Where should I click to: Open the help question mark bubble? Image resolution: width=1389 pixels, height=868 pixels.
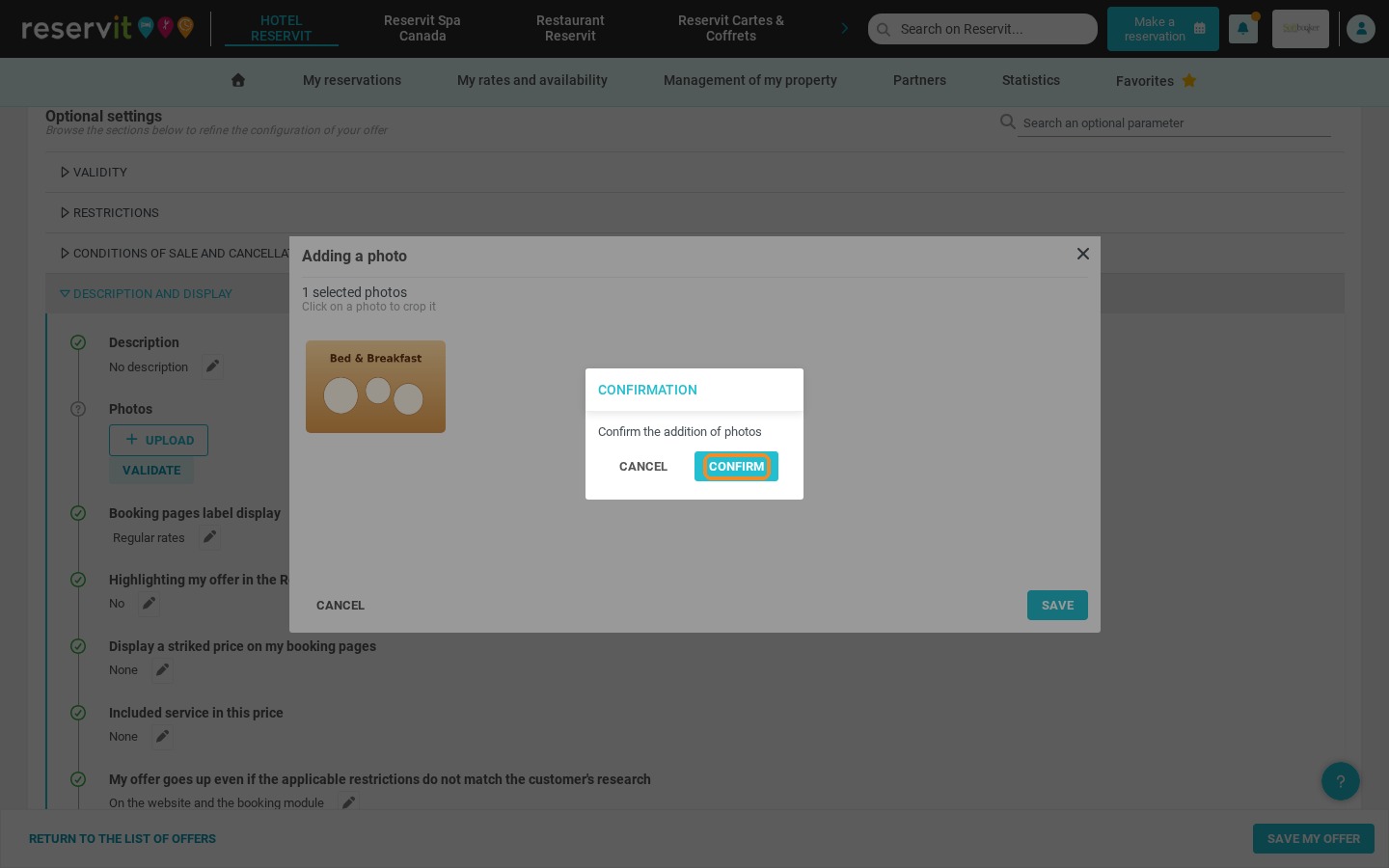[1340, 781]
